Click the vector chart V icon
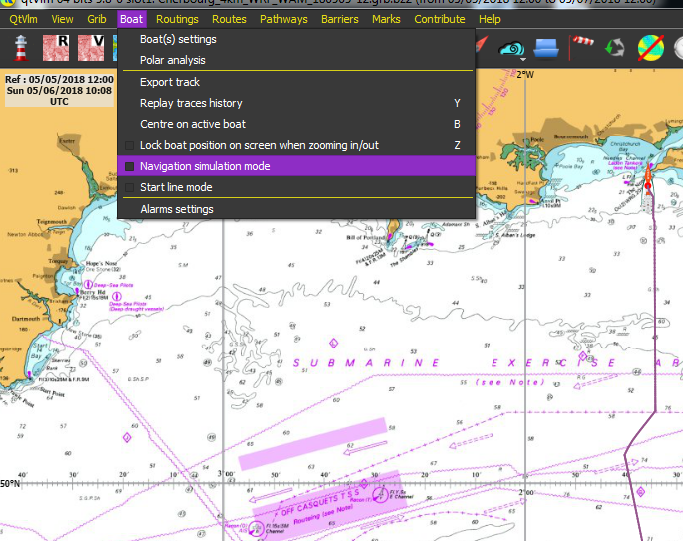The image size is (683, 541). [92, 48]
